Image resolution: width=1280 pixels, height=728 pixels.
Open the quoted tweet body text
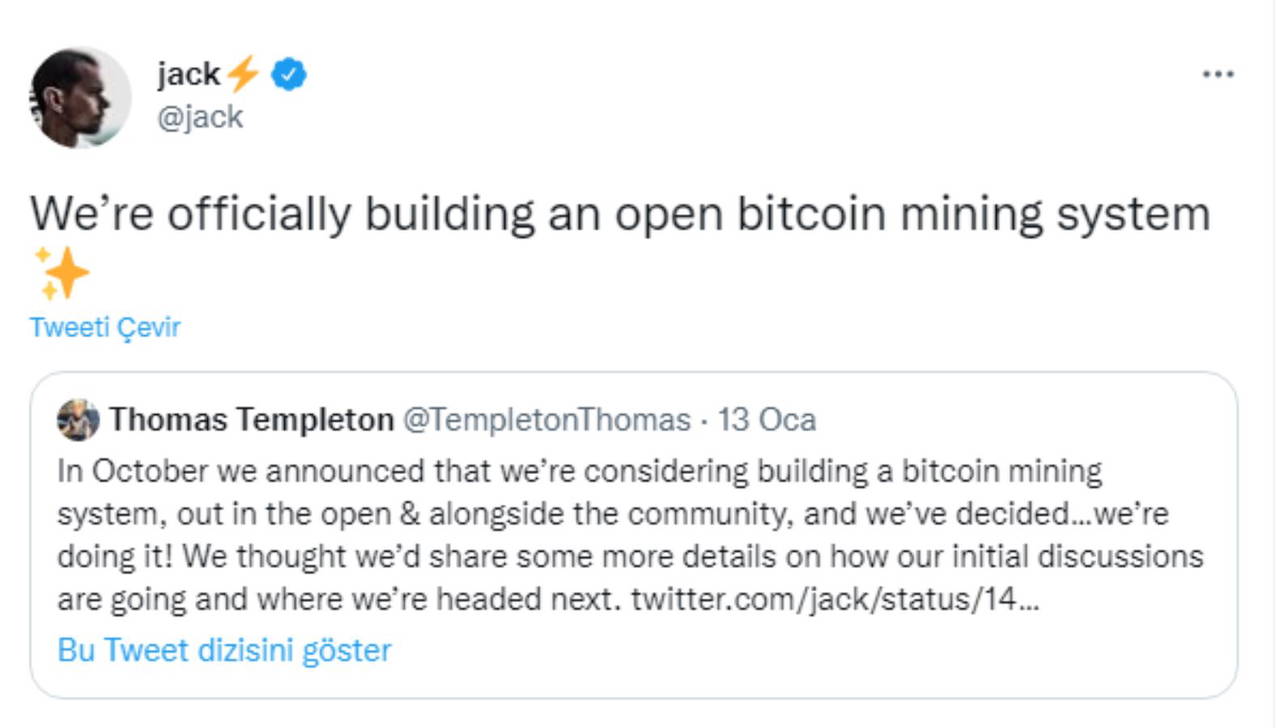point(630,535)
